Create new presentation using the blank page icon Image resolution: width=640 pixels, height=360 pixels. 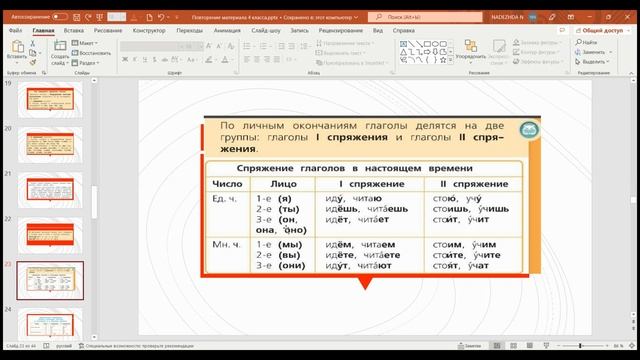pyautogui.click(x=149, y=17)
